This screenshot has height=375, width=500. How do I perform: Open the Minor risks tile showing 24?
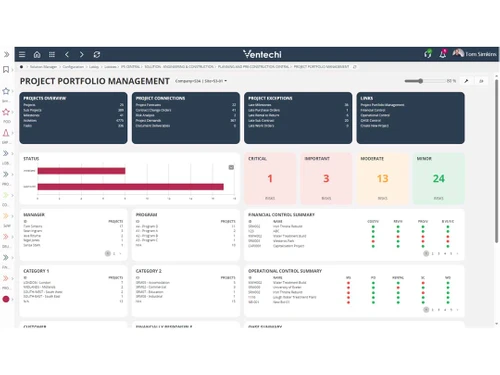coord(439,178)
